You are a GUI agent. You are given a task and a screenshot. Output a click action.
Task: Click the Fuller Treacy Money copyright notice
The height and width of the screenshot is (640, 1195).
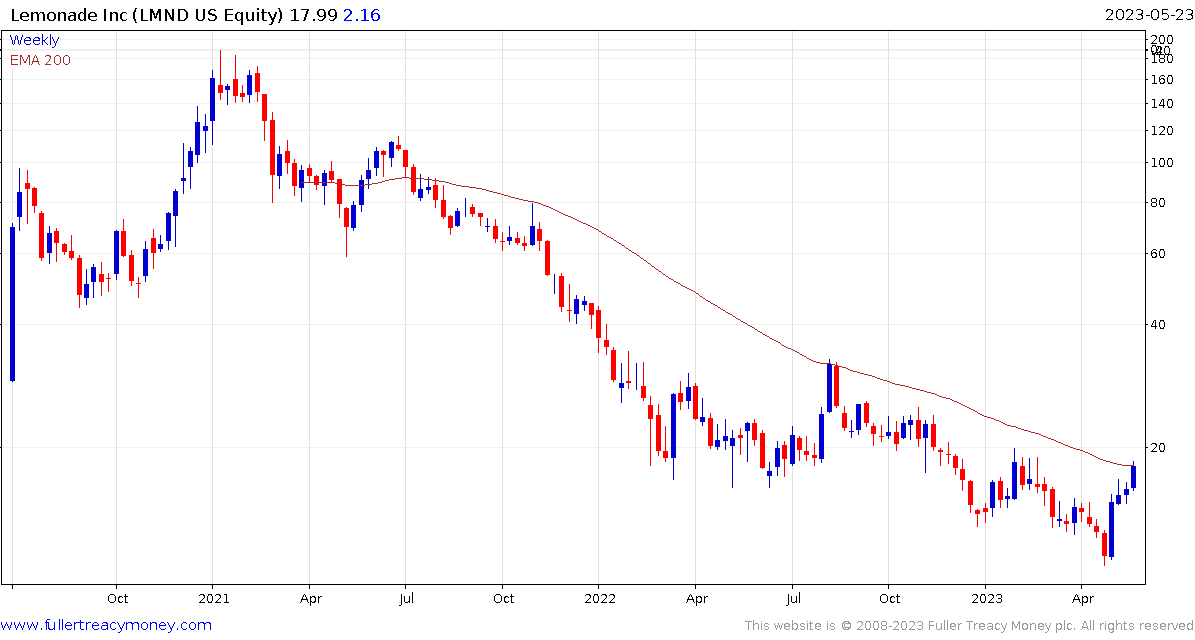coord(968,626)
